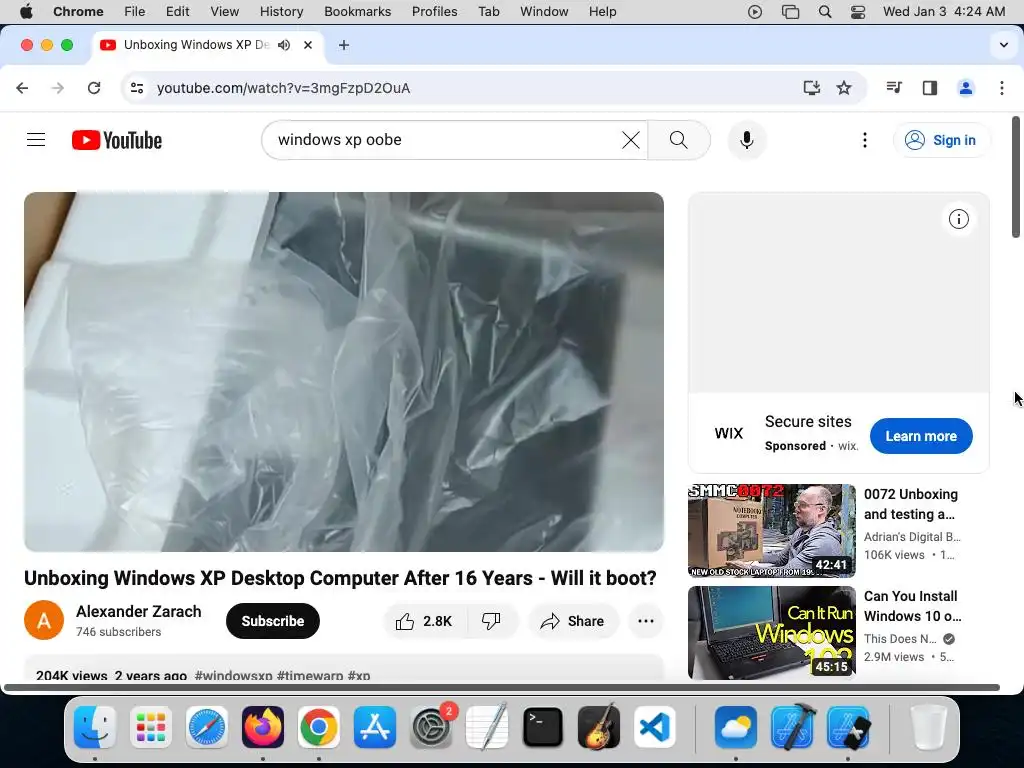Open the Window menu

tap(544, 12)
